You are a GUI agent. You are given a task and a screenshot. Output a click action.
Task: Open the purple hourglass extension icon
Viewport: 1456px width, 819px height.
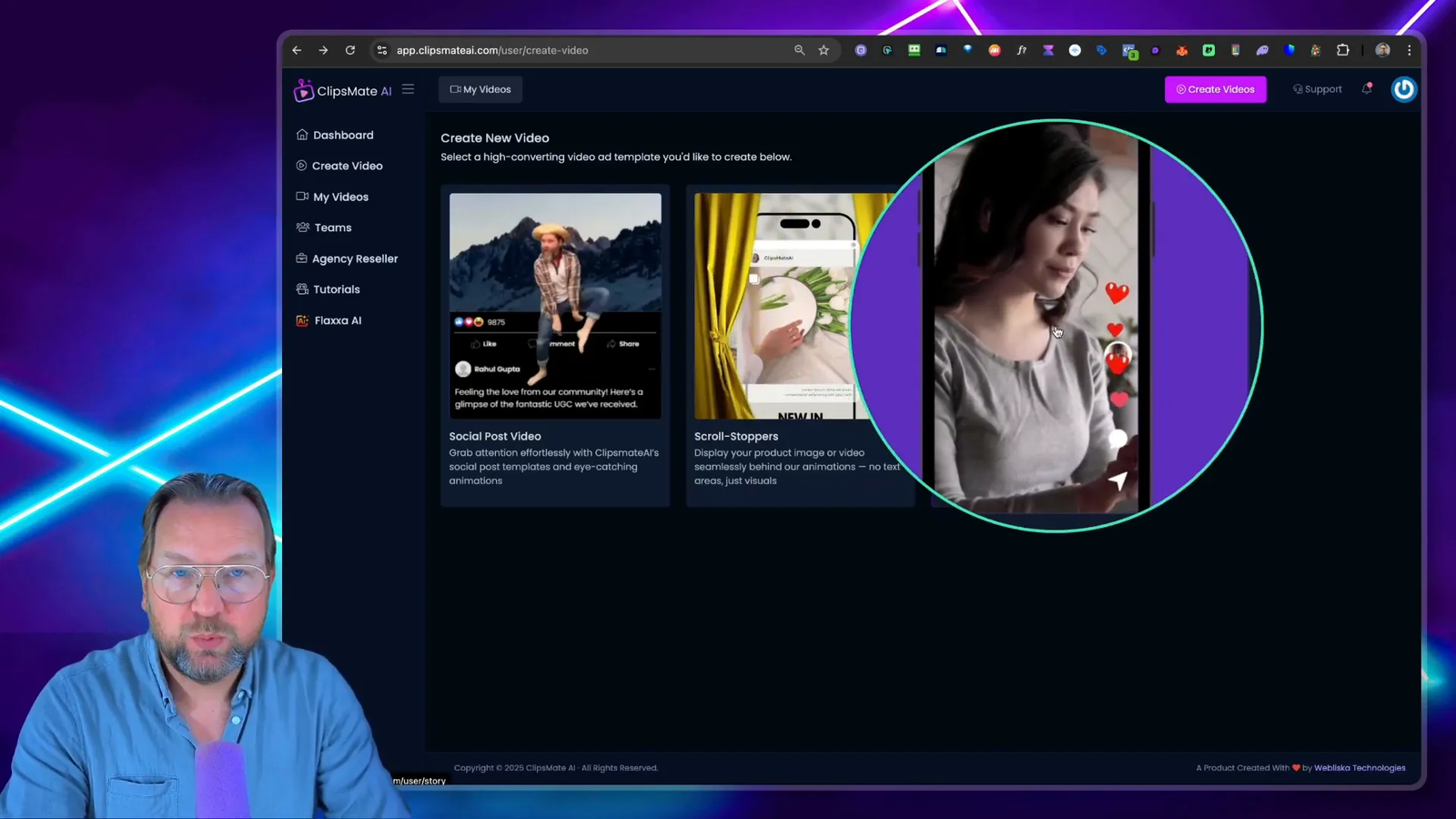click(x=1048, y=50)
